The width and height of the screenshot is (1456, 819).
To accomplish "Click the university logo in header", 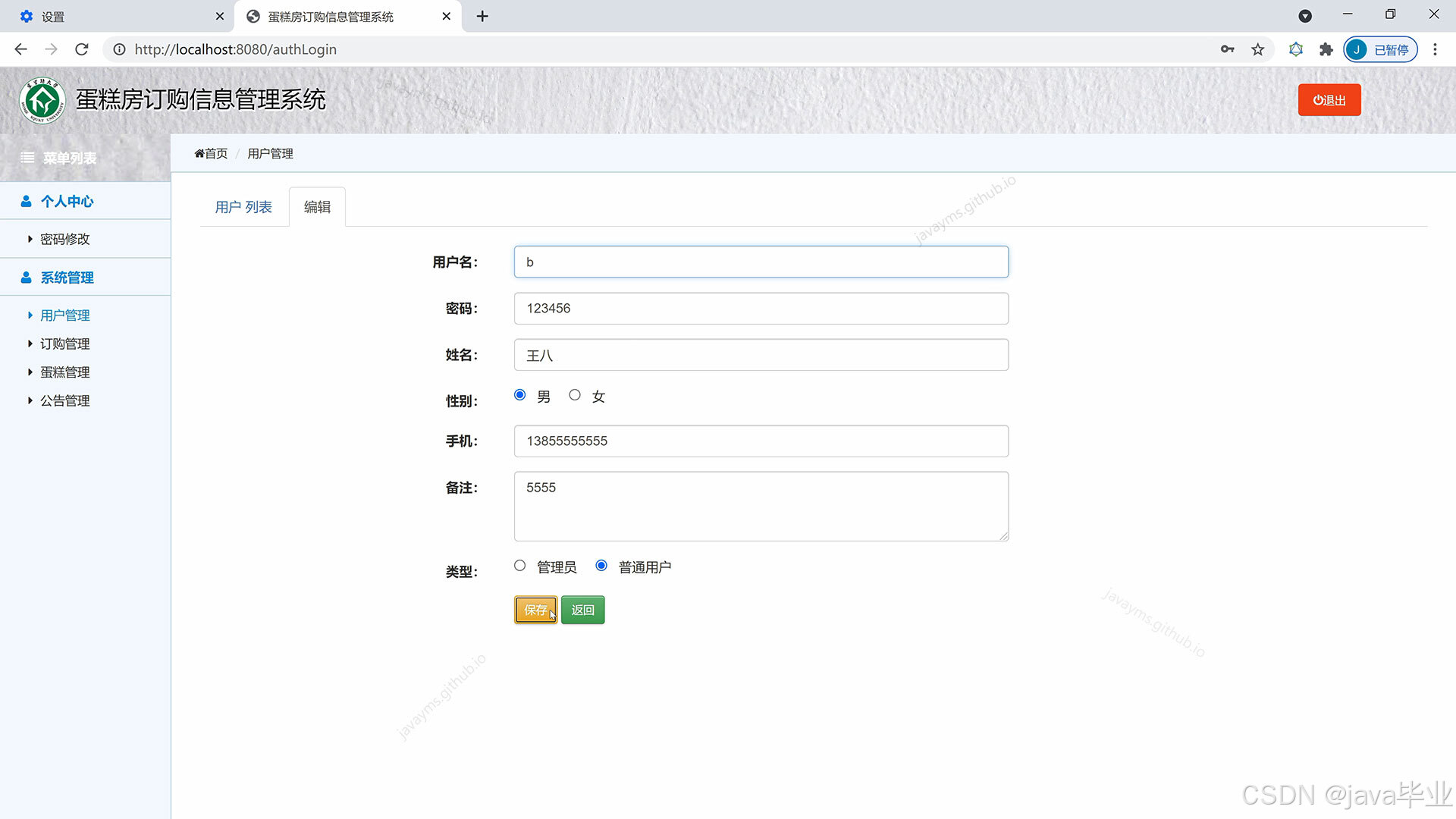I will [x=42, y=100].
